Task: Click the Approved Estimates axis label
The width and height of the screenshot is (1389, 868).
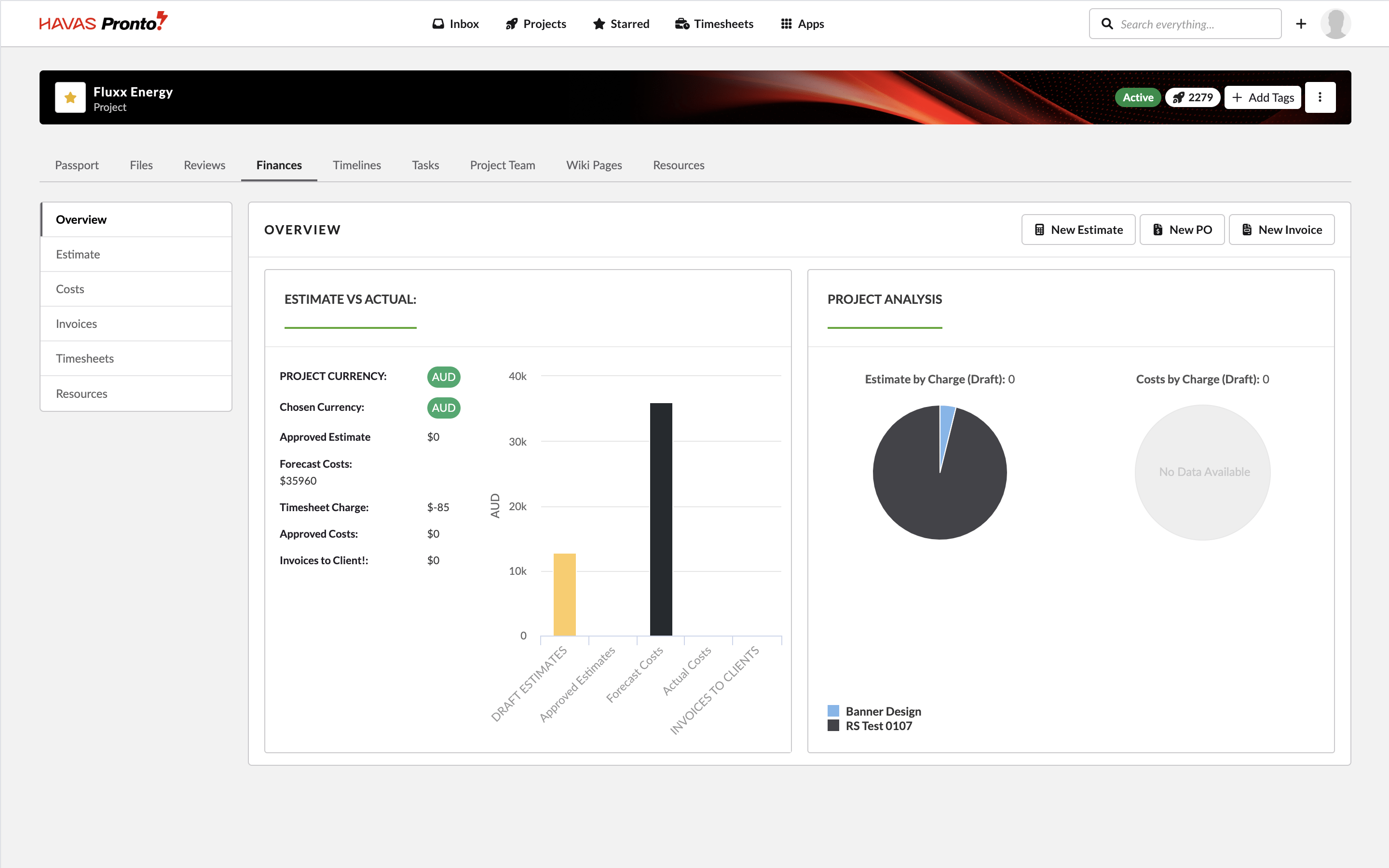Action: point(577,684)
